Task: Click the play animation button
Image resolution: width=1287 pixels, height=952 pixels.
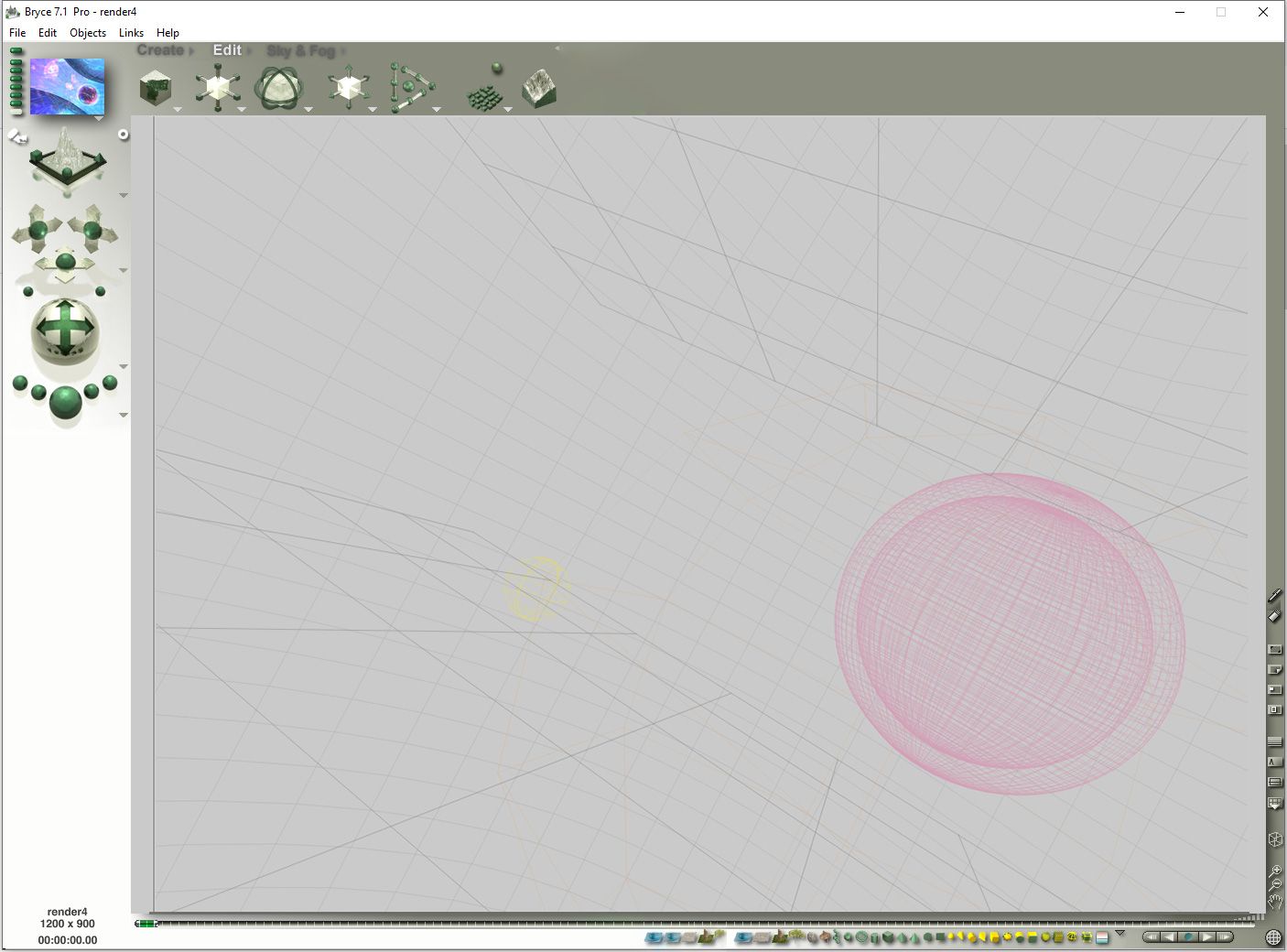Action: 1206,936
